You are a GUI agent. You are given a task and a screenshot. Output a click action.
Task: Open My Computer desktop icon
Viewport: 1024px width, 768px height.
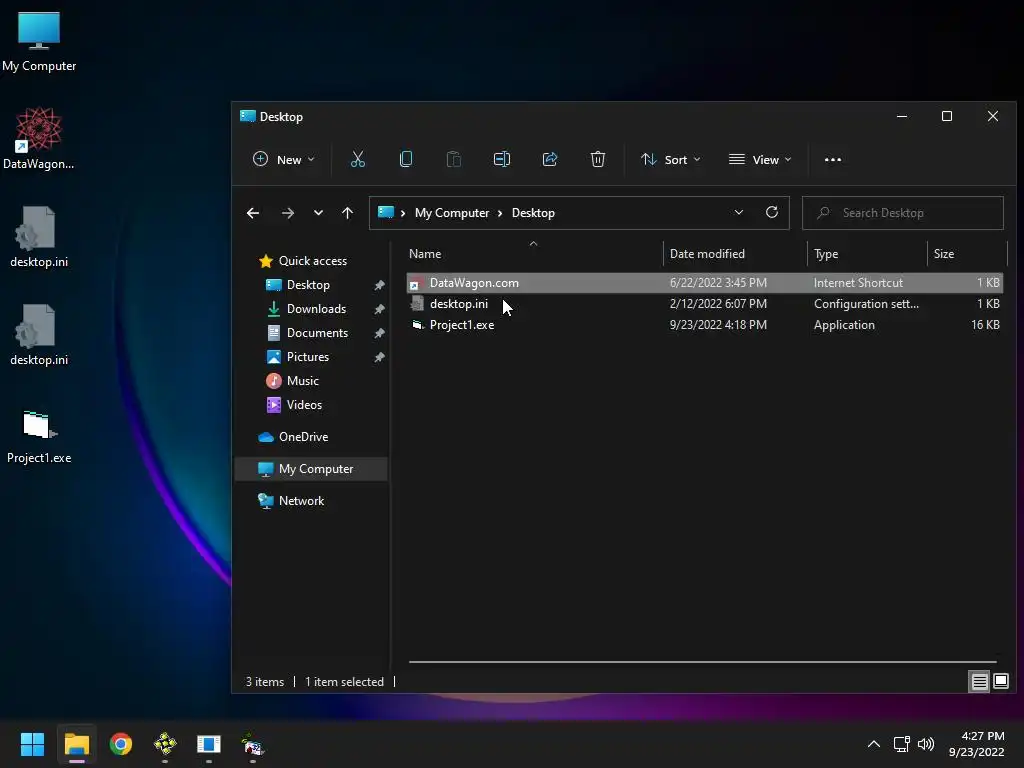coord(39,41)
